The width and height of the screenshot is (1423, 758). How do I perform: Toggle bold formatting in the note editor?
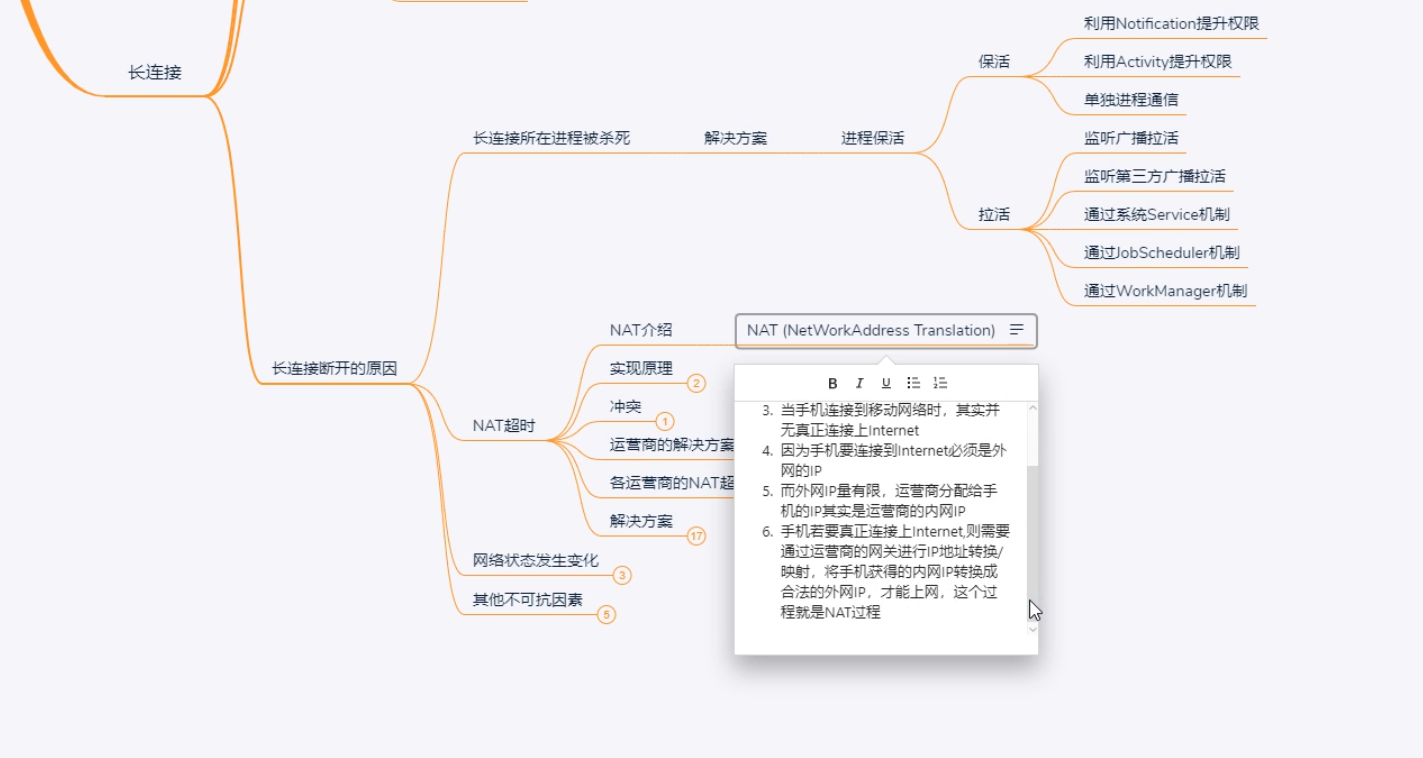point(831,382)
